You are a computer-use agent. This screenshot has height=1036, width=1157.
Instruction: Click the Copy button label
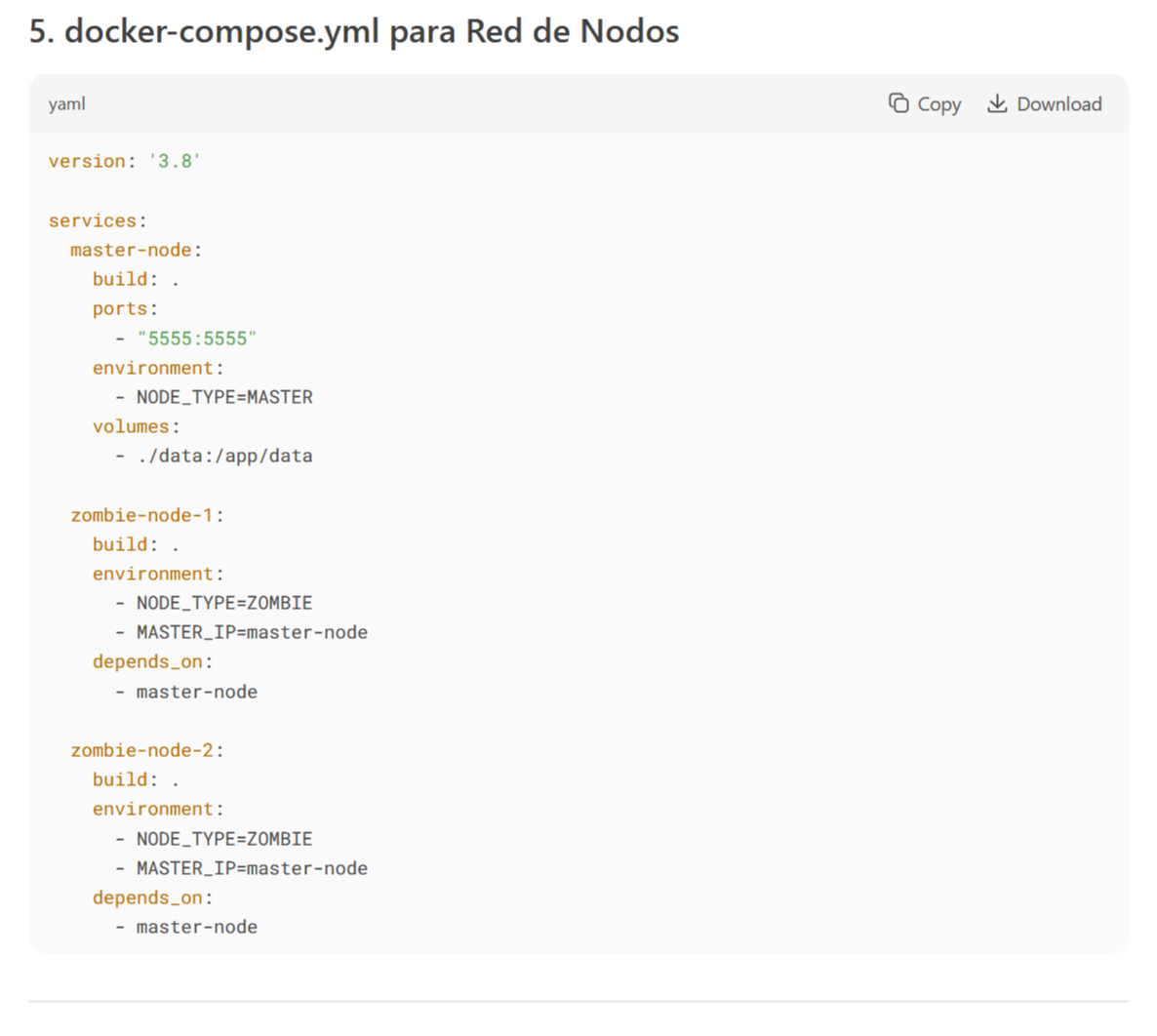point(938,104)
